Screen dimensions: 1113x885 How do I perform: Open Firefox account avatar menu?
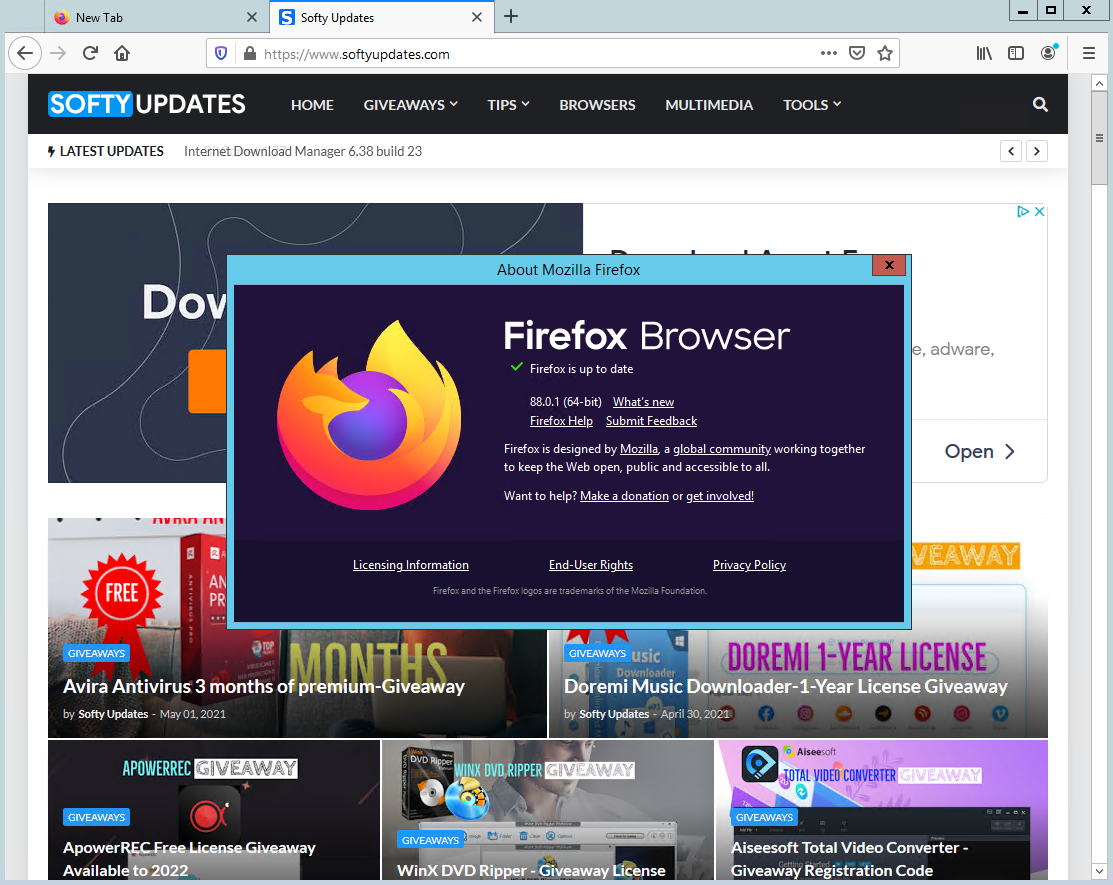point(1048,53)
